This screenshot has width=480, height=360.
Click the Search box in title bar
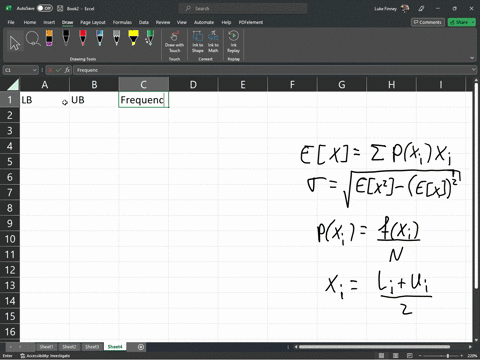point(243,9)
